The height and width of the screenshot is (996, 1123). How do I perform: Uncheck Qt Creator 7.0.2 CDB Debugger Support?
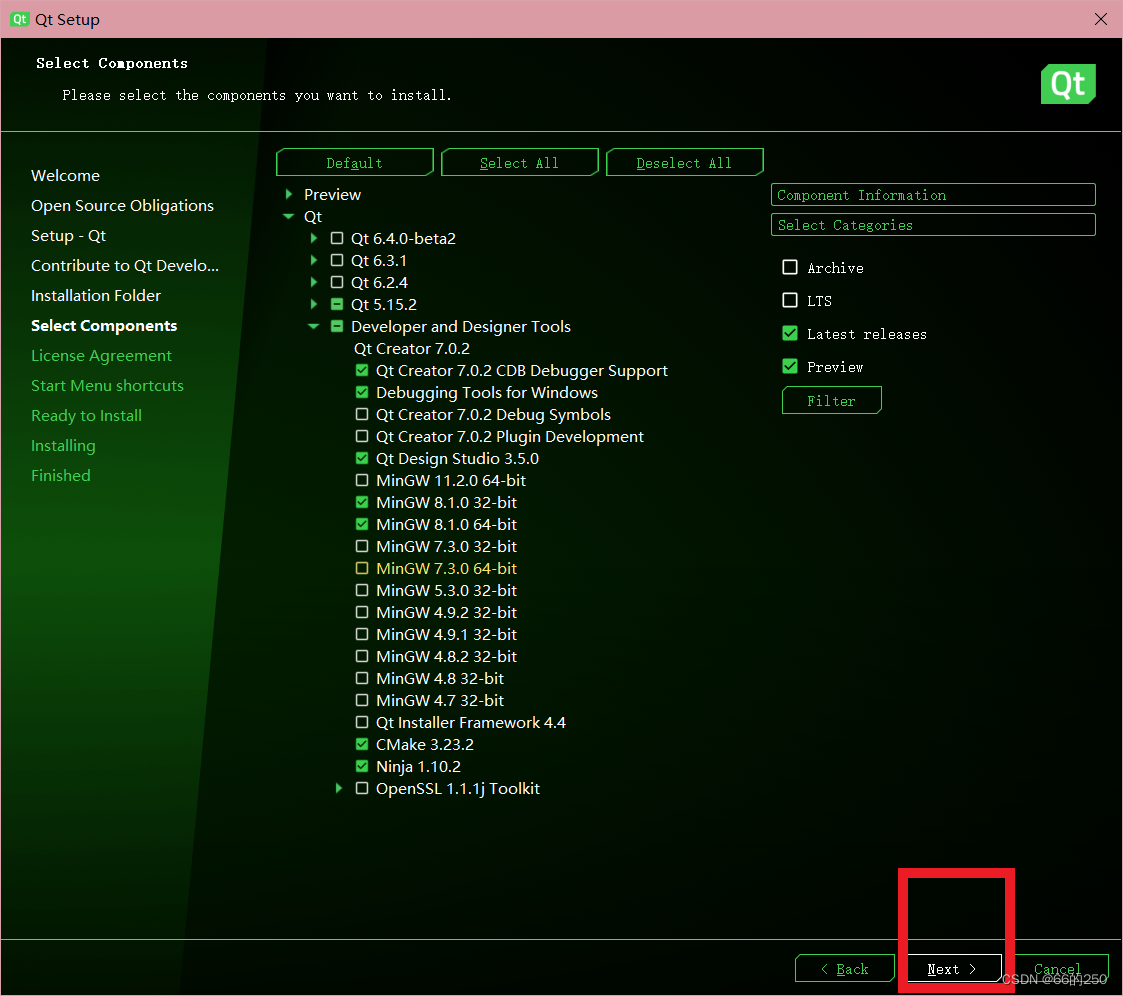tap(362, 370)
